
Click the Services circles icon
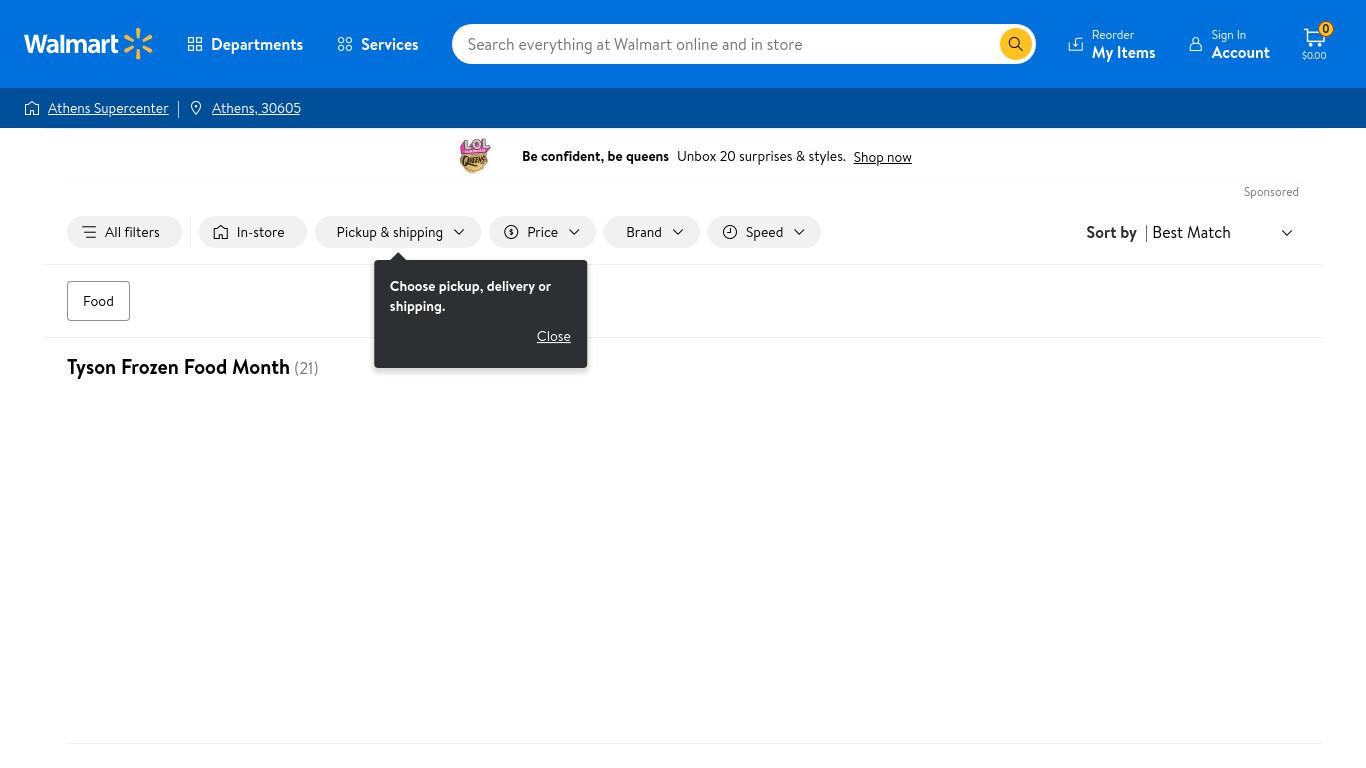point(345,44)
